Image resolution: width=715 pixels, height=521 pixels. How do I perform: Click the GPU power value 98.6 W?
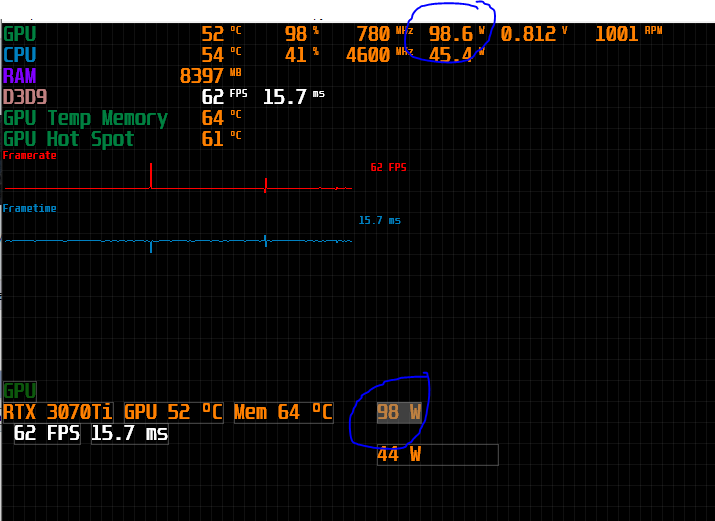click(x=457, y=34)
